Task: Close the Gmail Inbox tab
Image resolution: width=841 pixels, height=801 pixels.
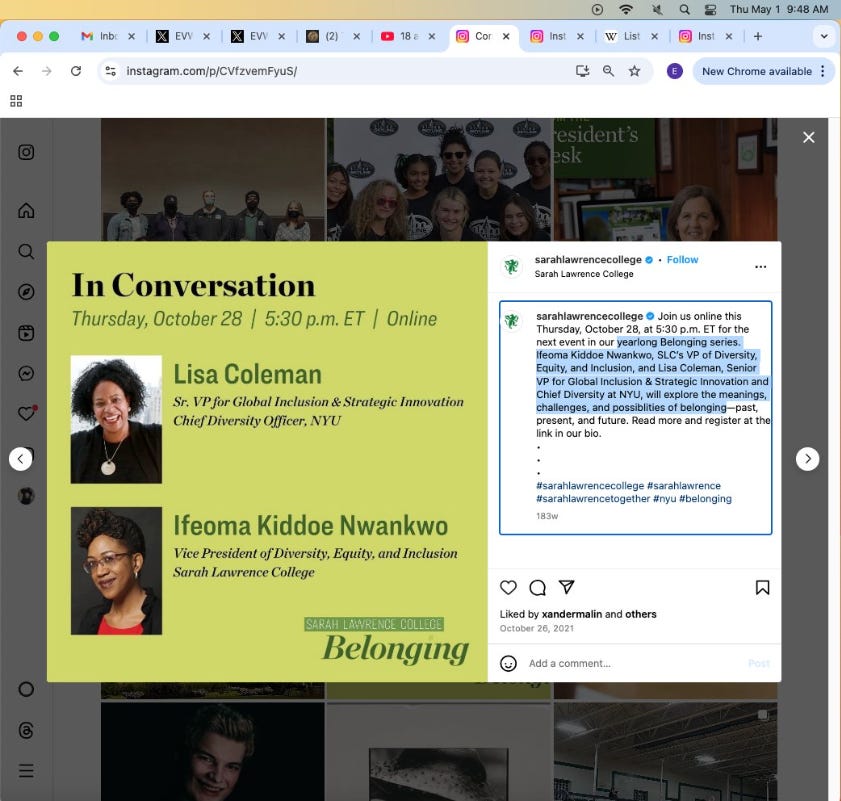Action: coord(131,36)
